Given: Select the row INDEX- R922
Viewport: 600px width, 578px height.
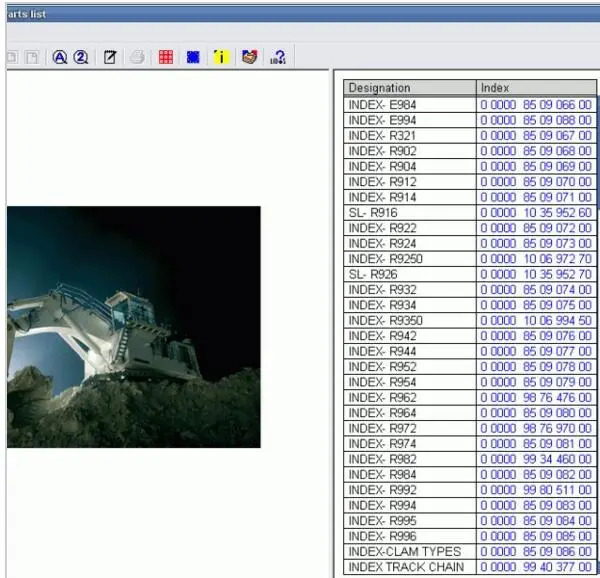Looking at the screenshot, I should pyautogui.click(x=470, y=228).
